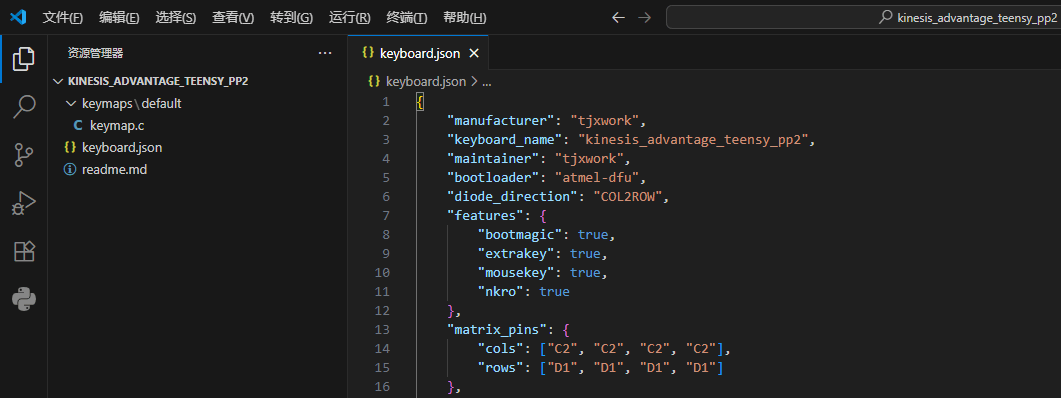Image resolution: width=1061 pixels, height=398 pixels.
Task: Click the "kinesis_advantage_teensy_pp2" string value
Action: pos(694,140)
